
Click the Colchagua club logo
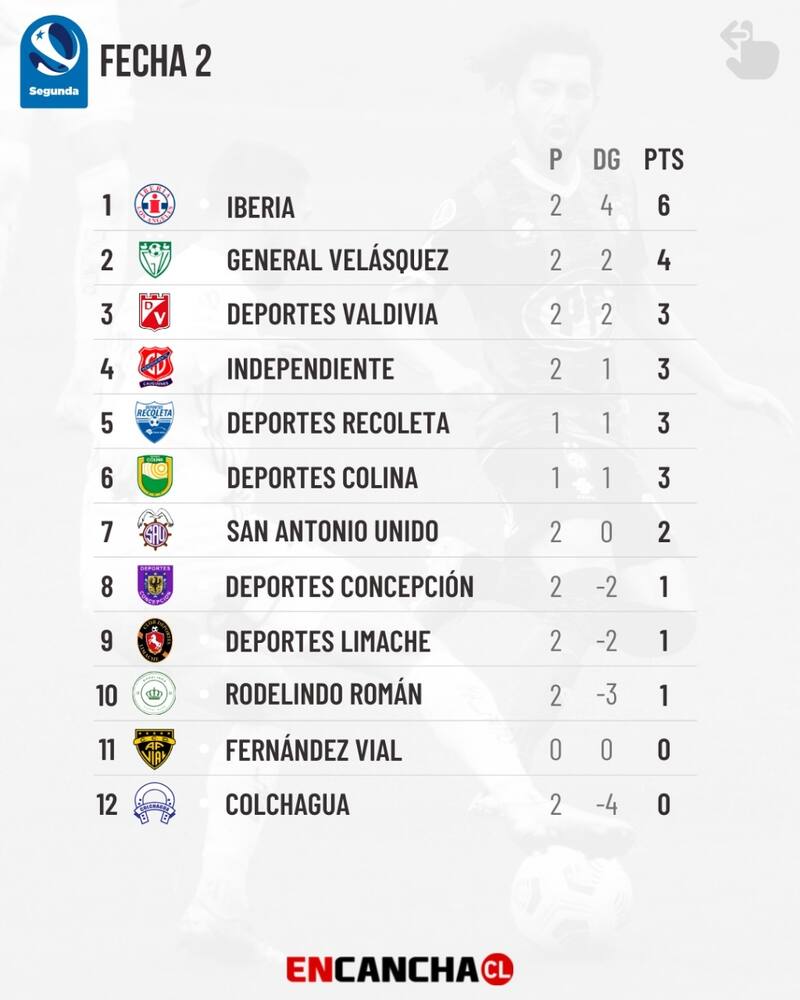[154, 804]
